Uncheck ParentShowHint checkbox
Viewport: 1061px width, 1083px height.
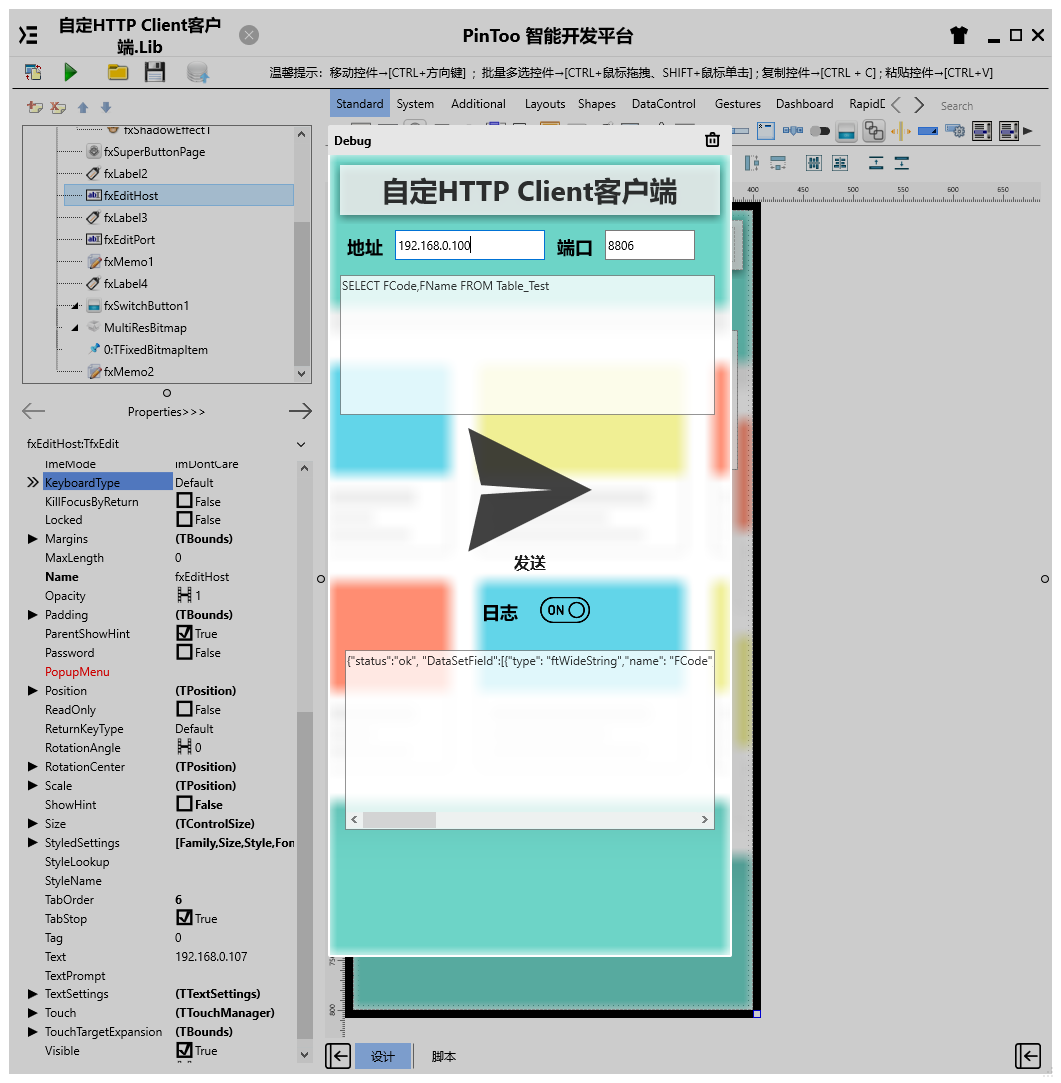point(184,633)
